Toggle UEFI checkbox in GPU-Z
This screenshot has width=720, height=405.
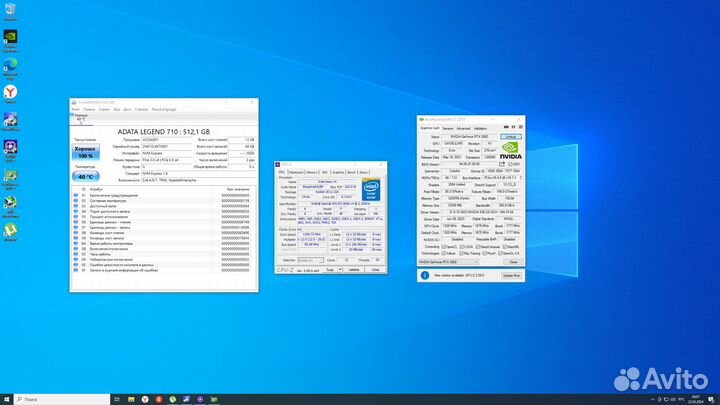pos(511,164)
